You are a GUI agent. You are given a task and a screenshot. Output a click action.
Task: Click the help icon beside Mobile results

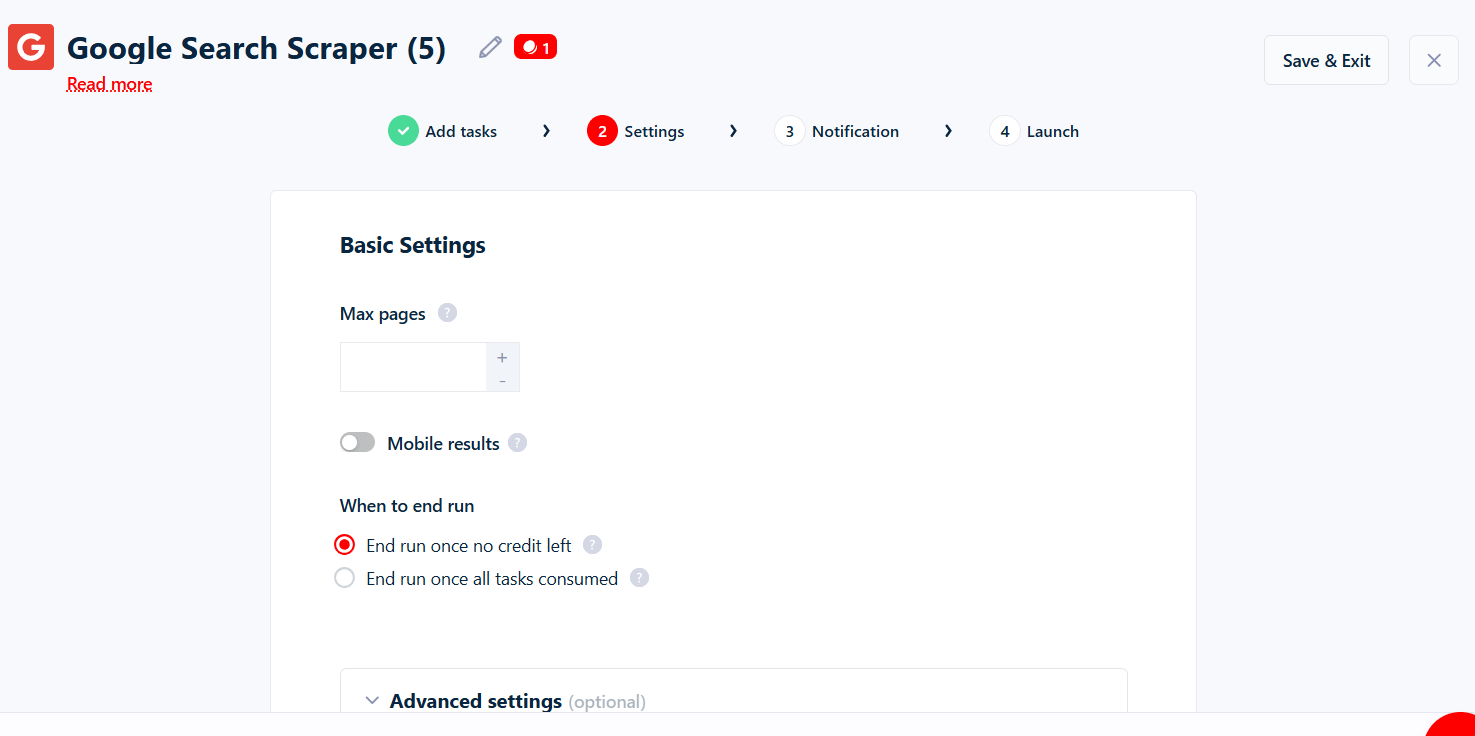pos(517,442)
